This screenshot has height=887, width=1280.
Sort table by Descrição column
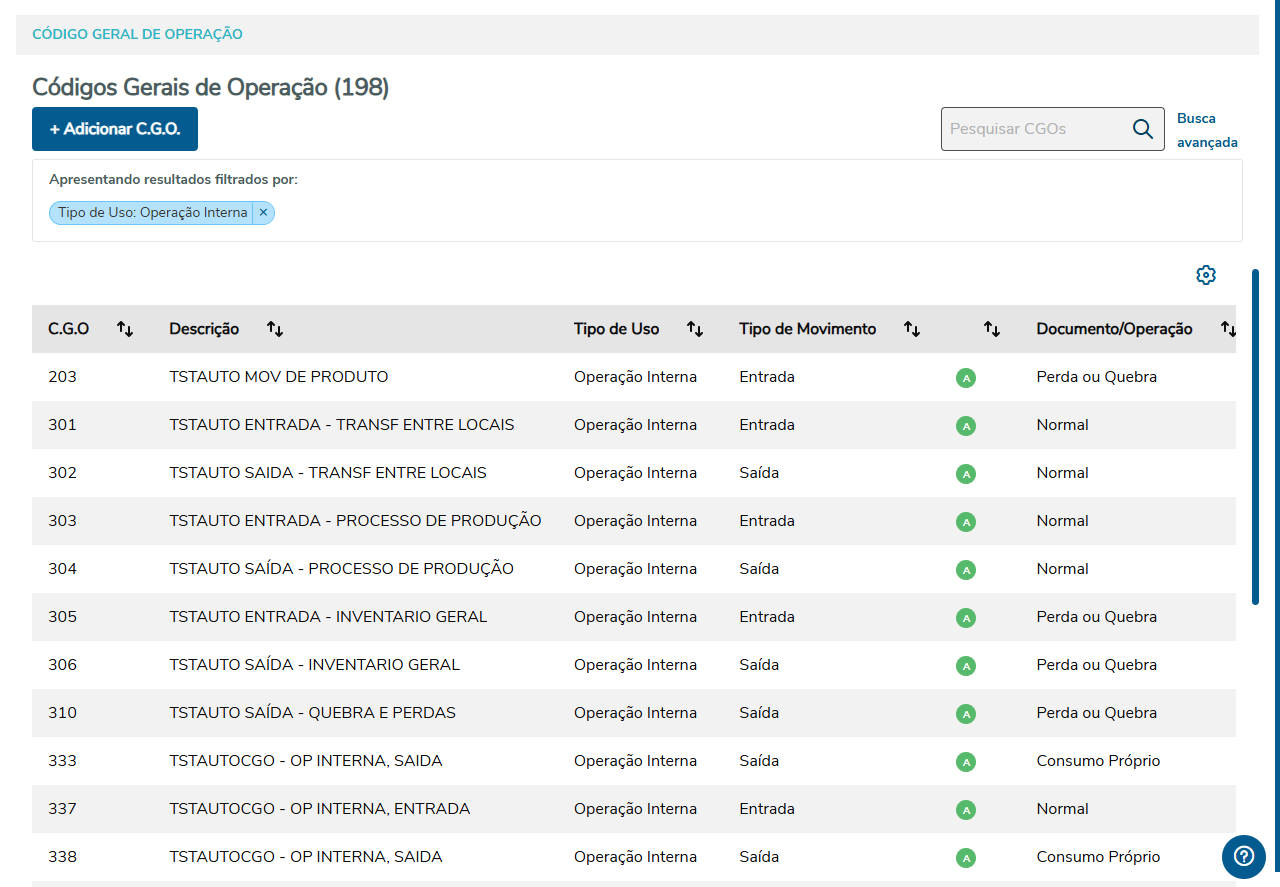click(x=275, y=329)
